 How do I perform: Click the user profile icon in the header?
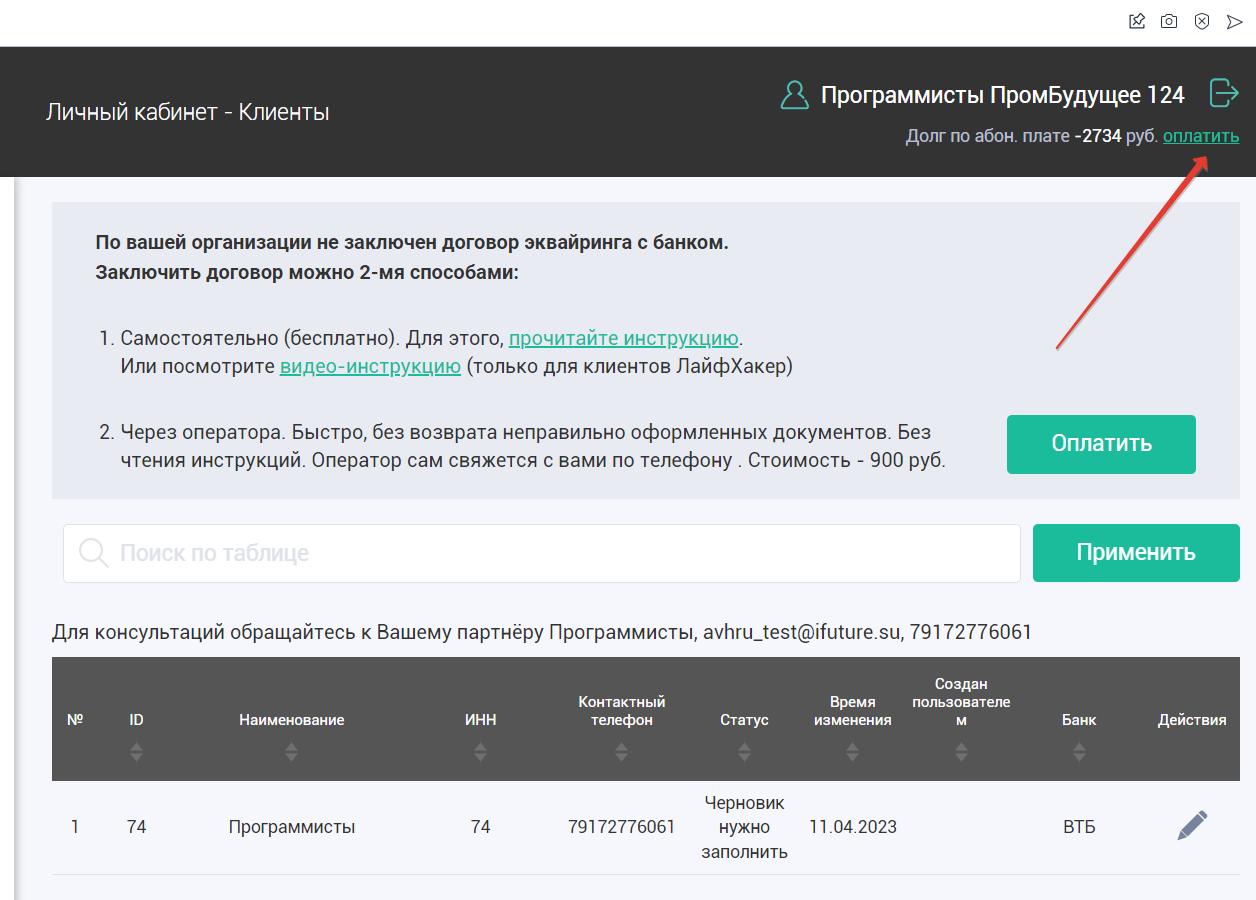(794, 95)
